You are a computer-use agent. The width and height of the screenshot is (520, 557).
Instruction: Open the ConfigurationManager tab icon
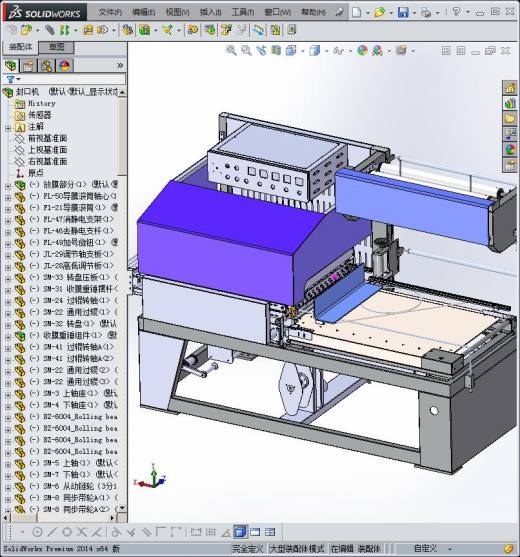click(47, 66)
